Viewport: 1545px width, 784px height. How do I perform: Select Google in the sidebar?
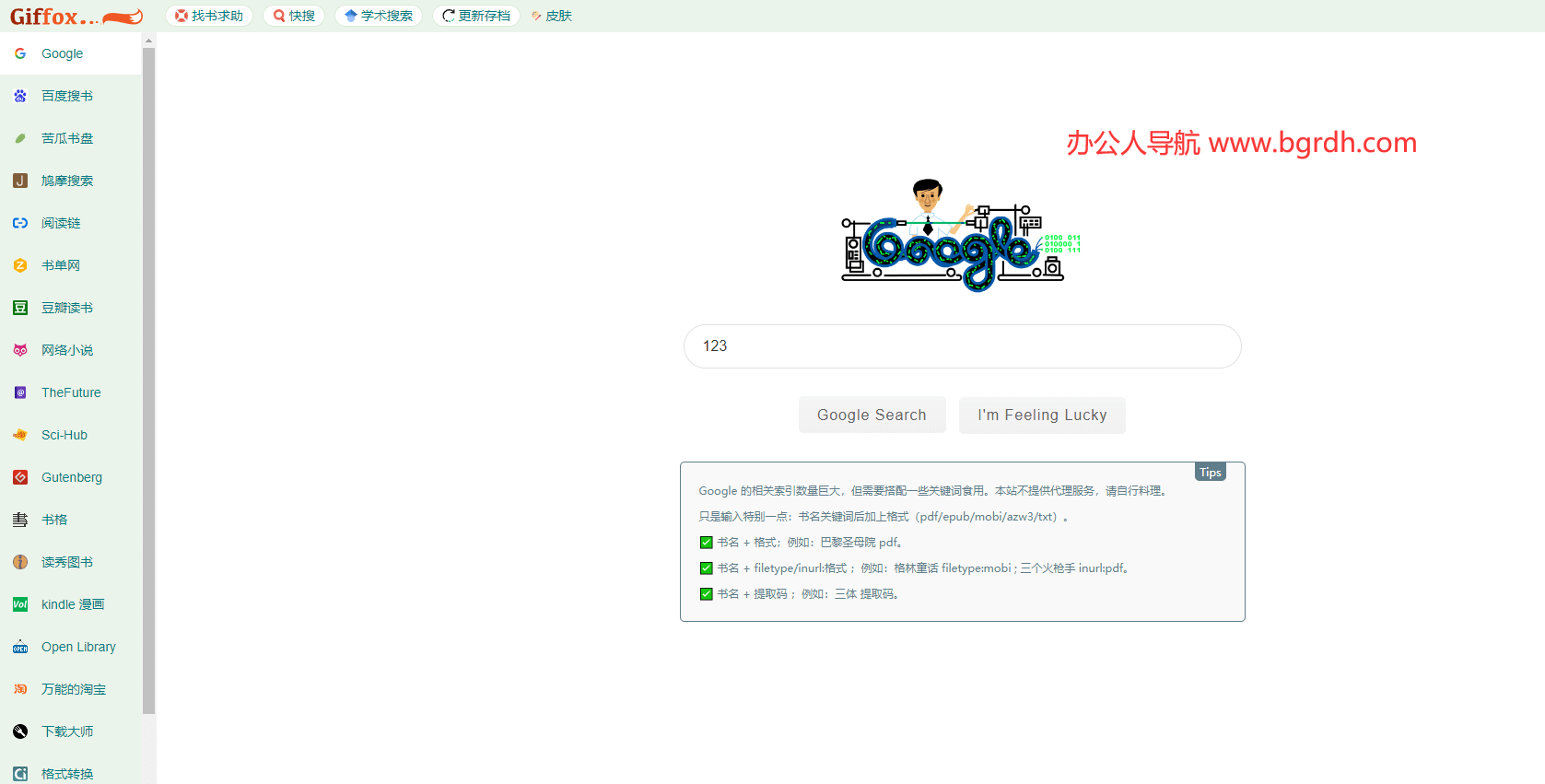pos(71,53)
